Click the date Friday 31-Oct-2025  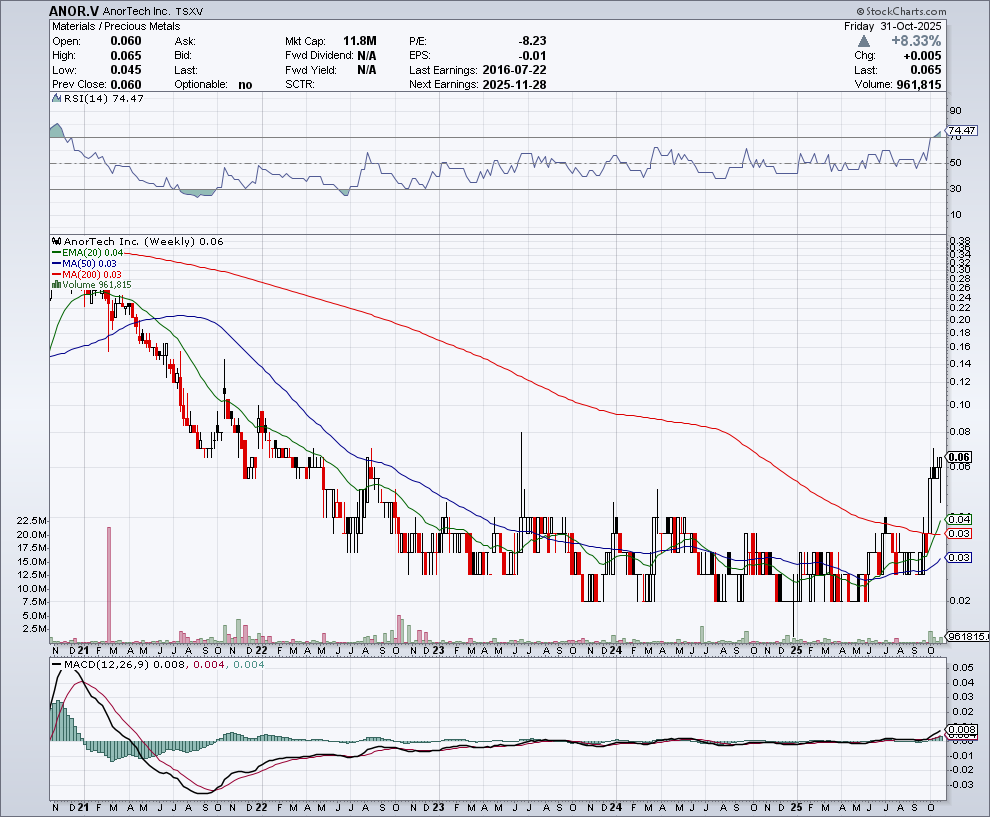pyautogui.click(x=892, y=26)
